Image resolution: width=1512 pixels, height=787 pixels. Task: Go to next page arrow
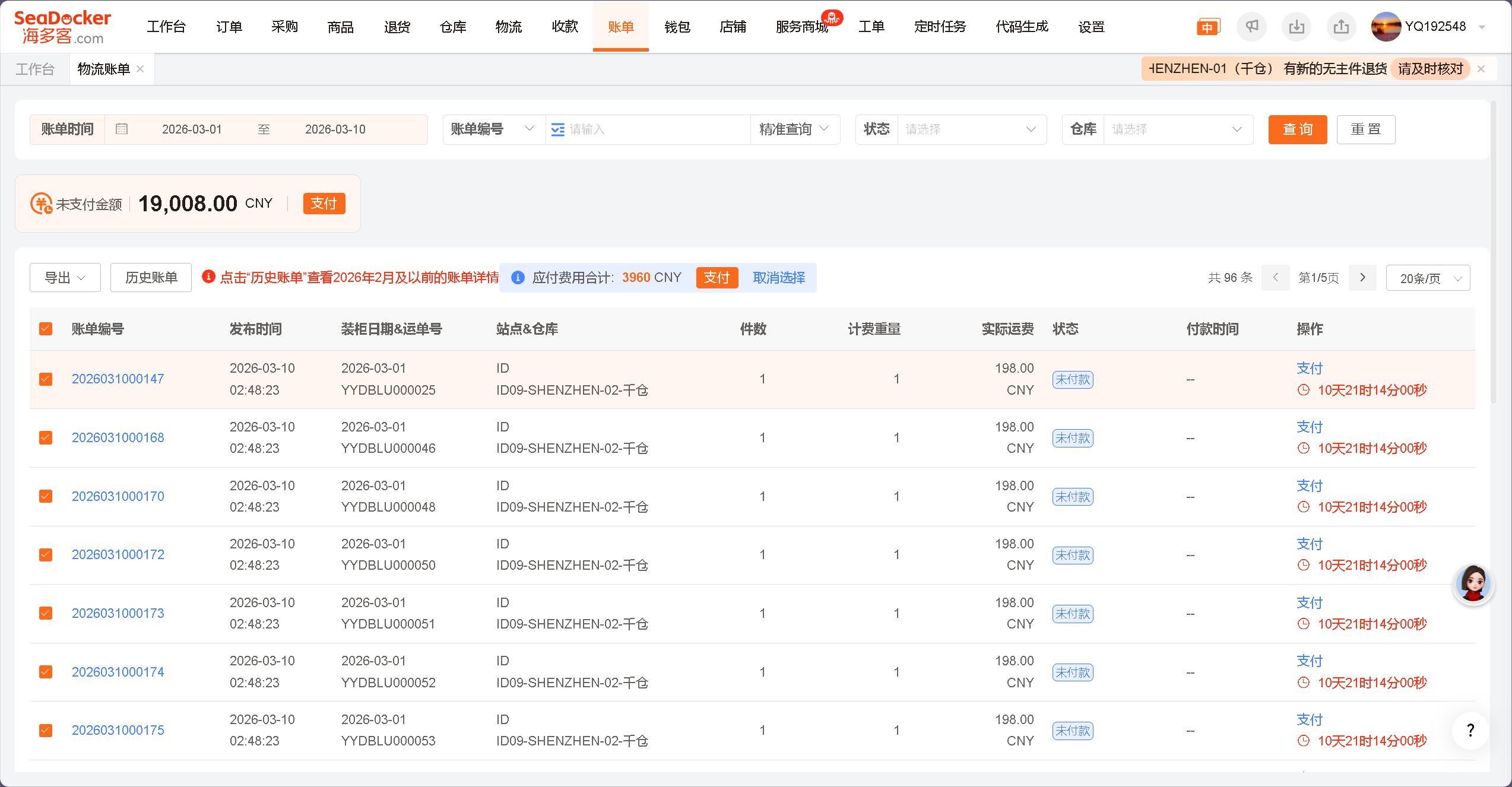tap(1362, 278)
